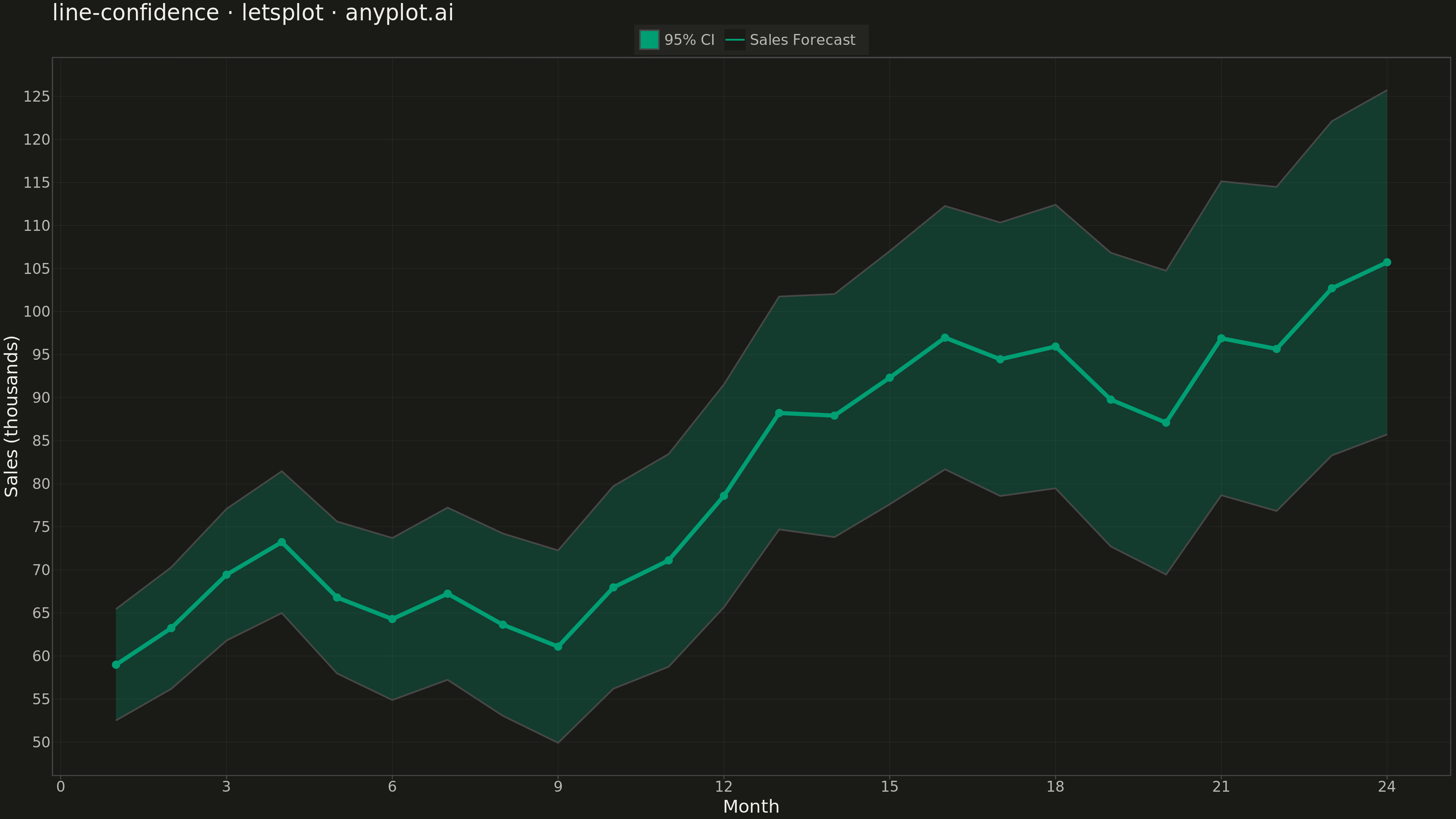The height and width of the screenshot is (819, 1456).
Task: Click the x-axis tick label 12
Action: [x=723, y=787]
